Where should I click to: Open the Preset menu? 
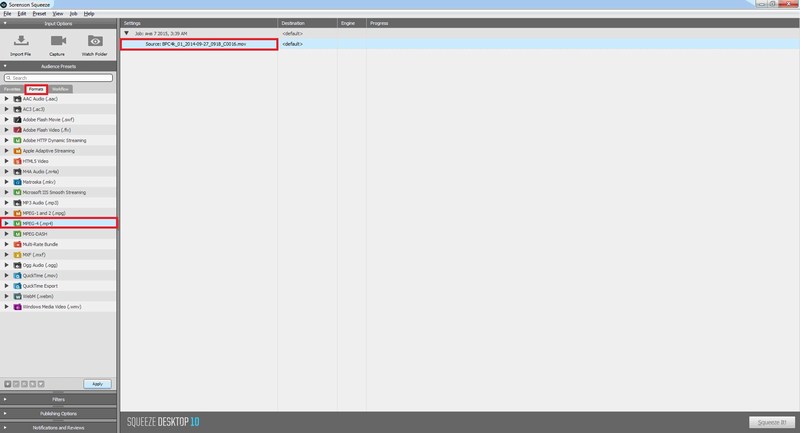[x=39, y=14]
